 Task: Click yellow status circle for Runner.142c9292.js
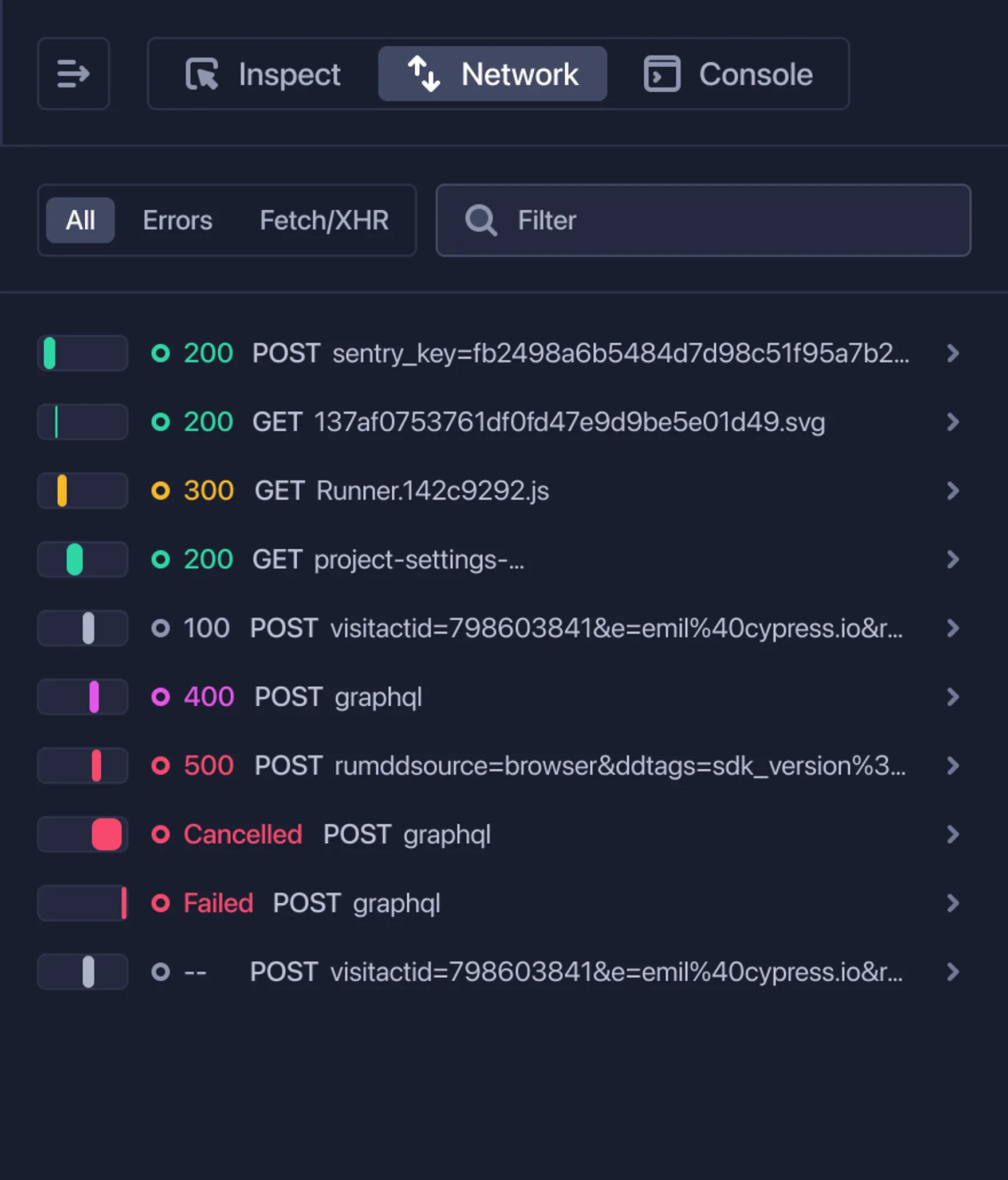pyautogui.click(x=160, y=491)
